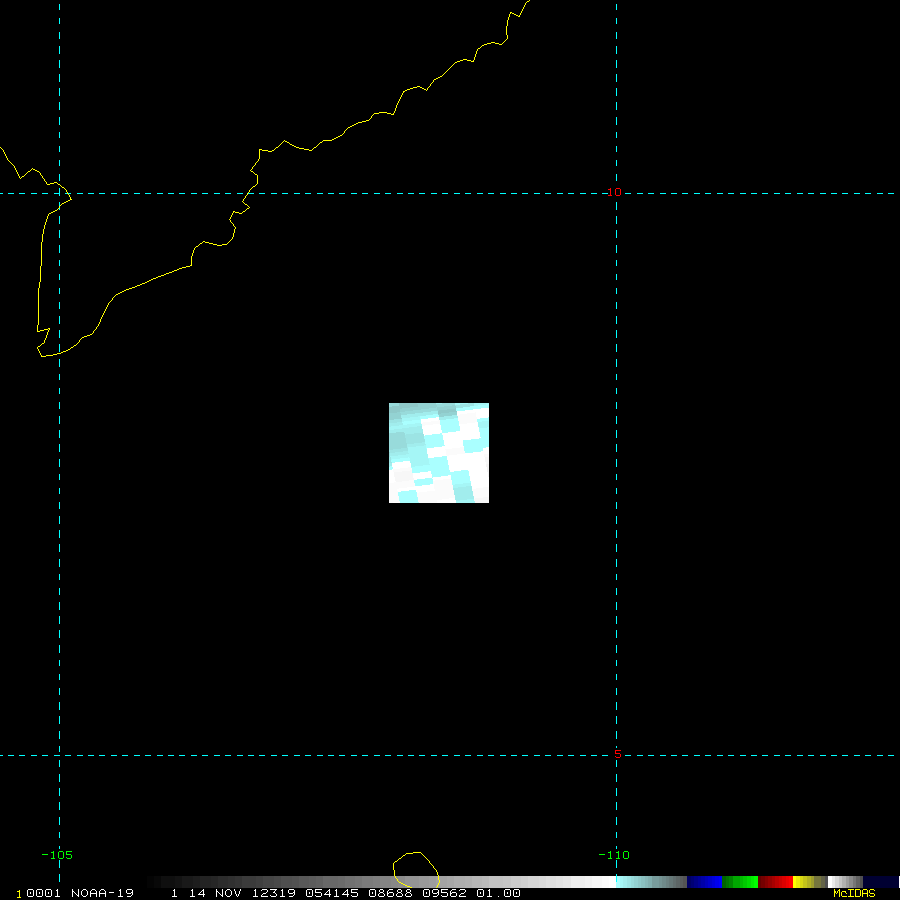The width and height of the screenshot is (900, 900).
Task: Click the green longitude label -105
Action: click(x=57, y=855)
